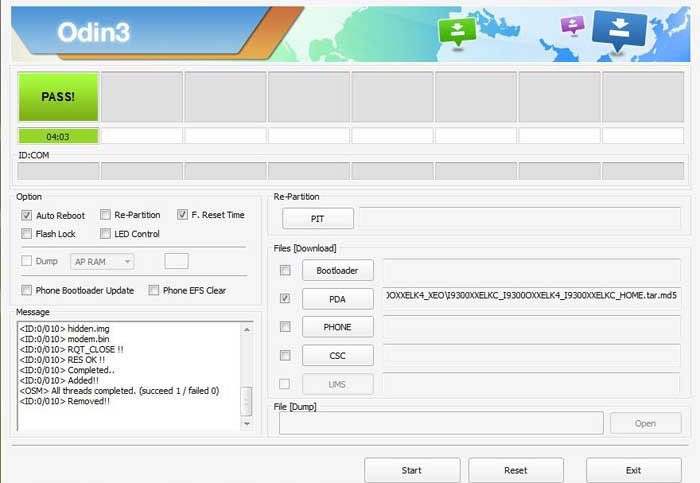Uncheck the F. Reset Time option

182,215
